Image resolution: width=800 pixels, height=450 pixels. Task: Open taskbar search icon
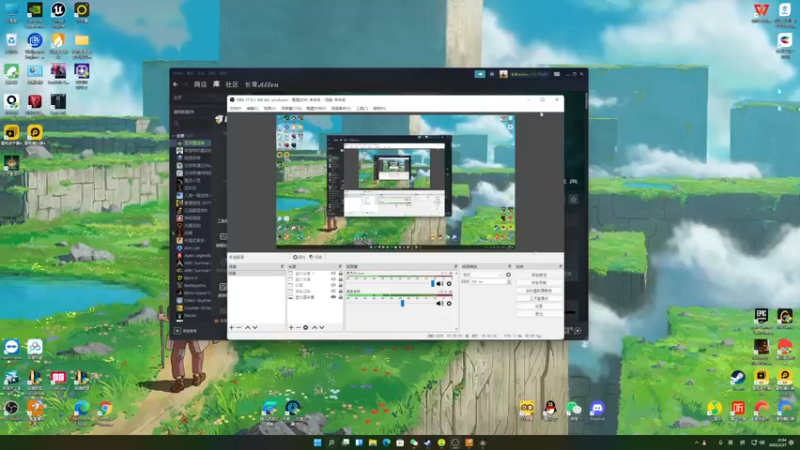click(x=331, y=442)
